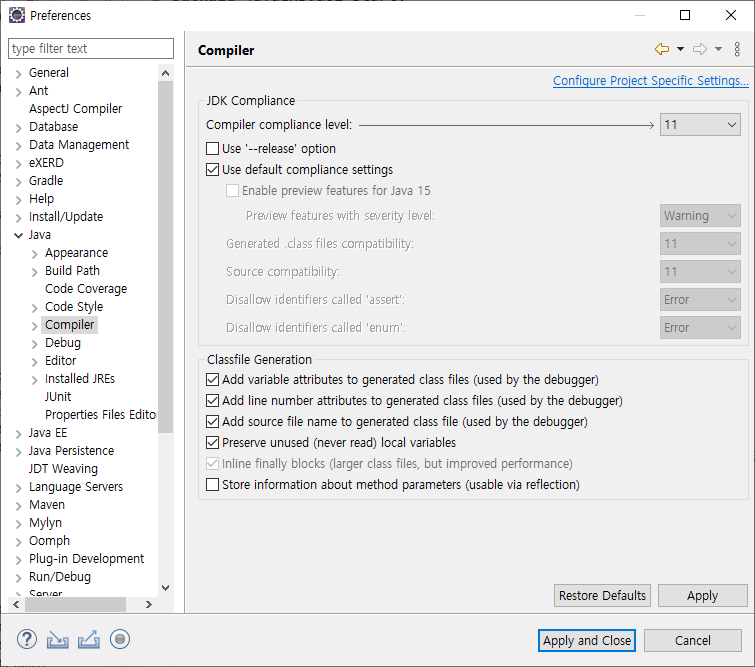Click the Oomph preference recorder icon
Viewport: 755px width, 667px height.
click(120, 639)
